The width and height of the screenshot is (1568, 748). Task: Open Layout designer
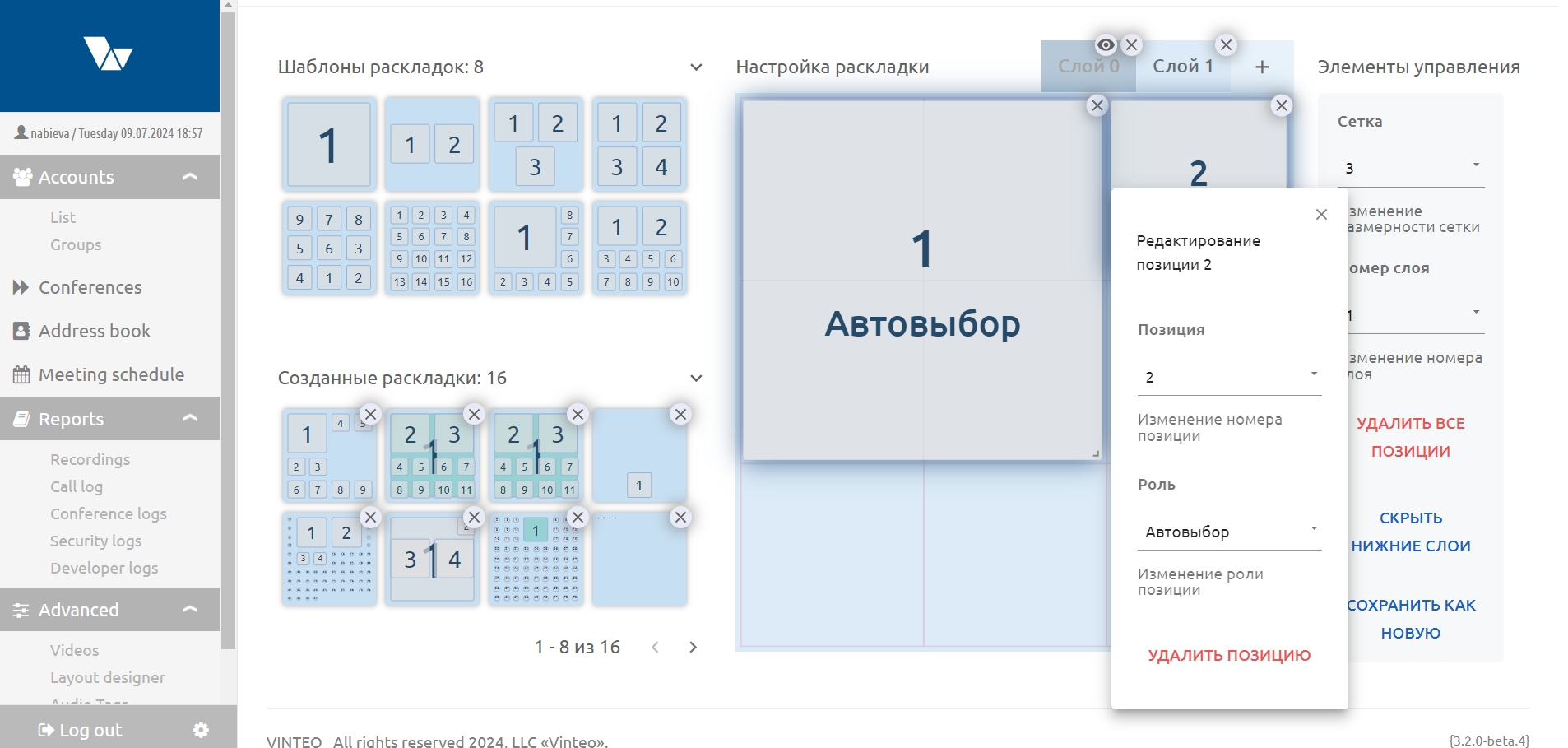point(108,677)
